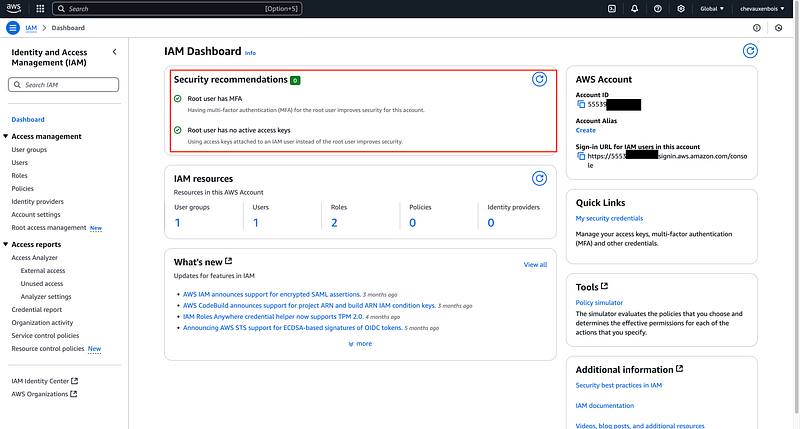Open Users in the sidebar

(19, 163)
